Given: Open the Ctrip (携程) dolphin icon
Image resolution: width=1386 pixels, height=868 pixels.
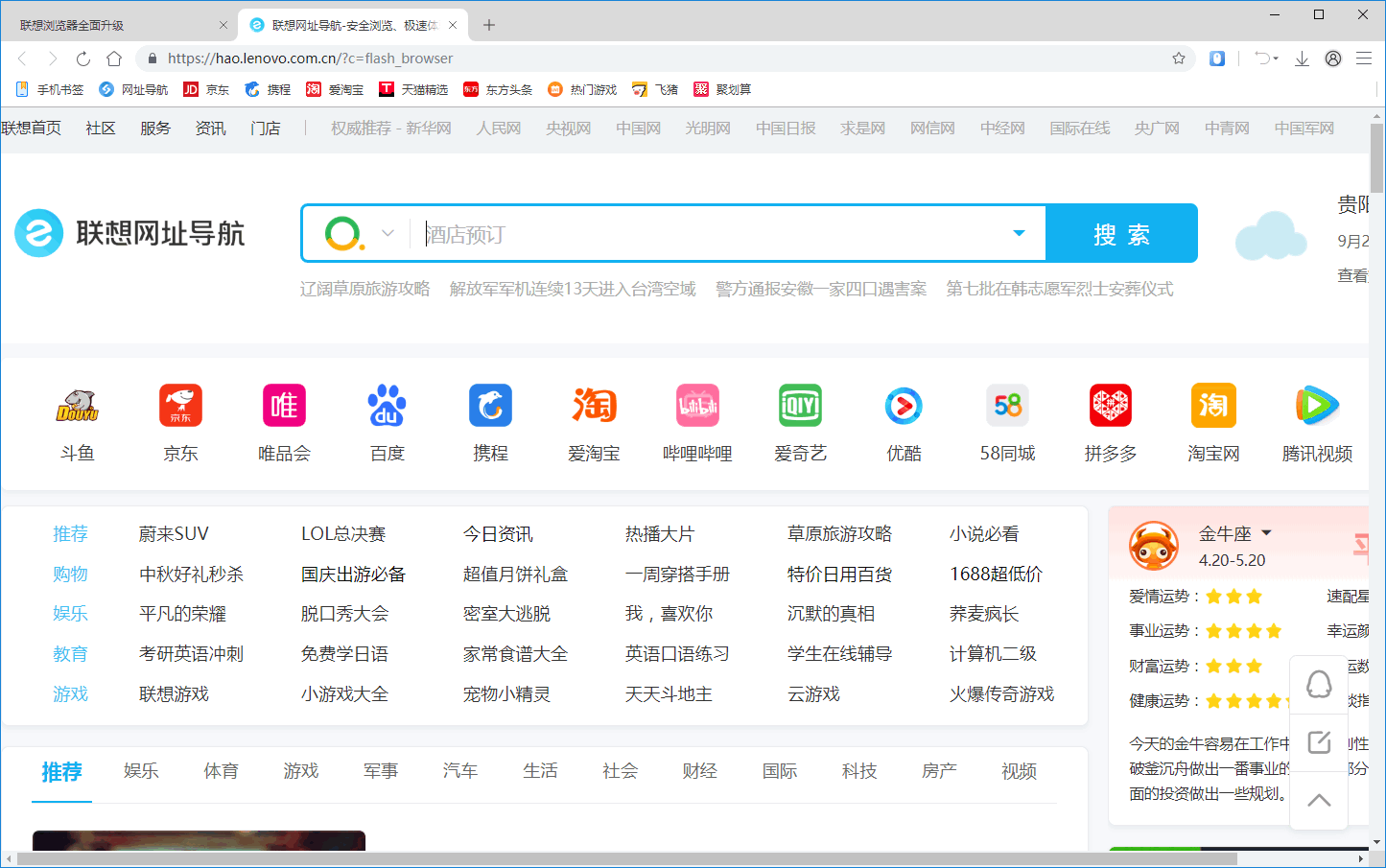Looking at the screenshot, I should coord(490,406).
